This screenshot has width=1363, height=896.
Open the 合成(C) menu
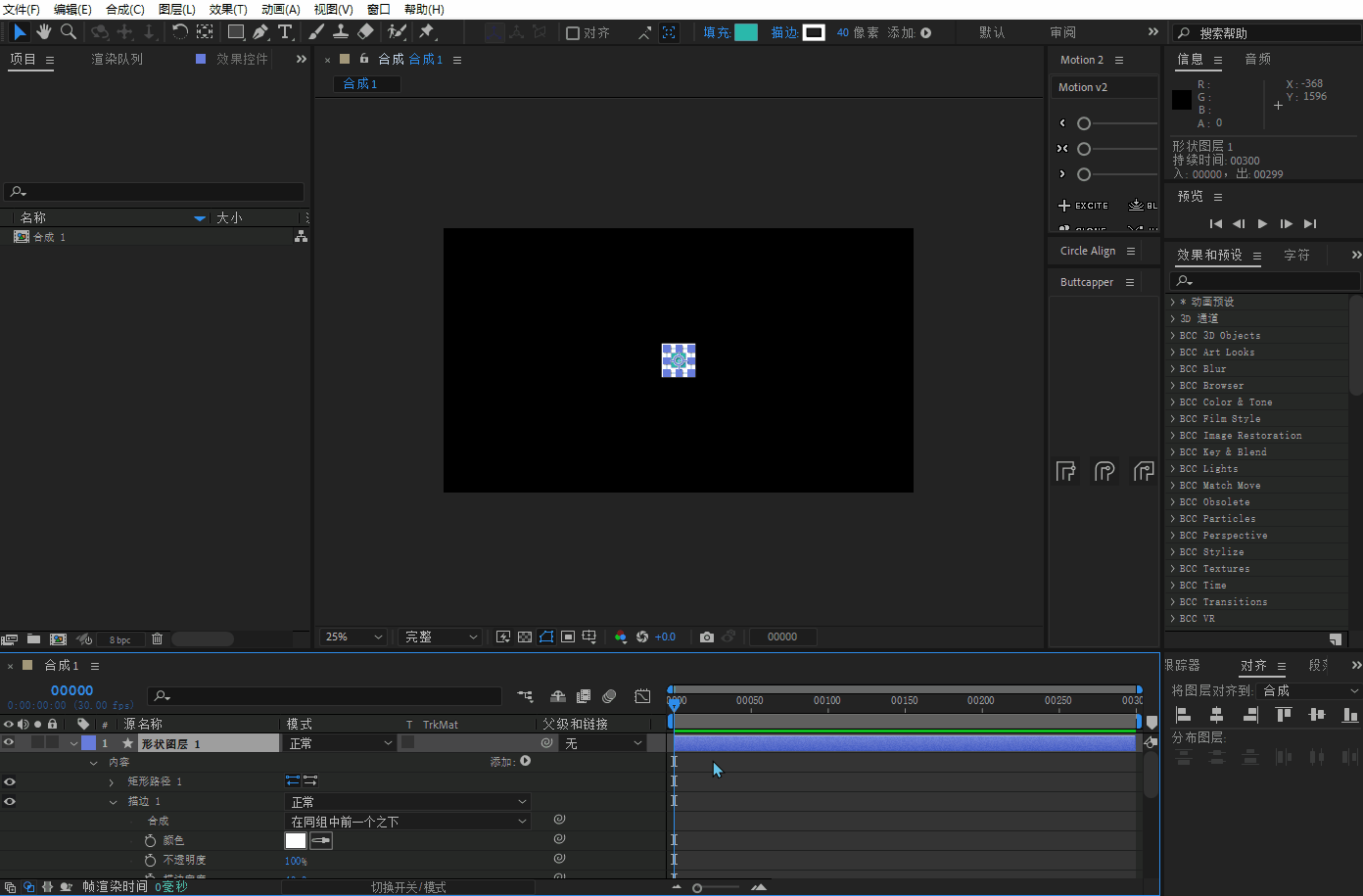[125, 9]
